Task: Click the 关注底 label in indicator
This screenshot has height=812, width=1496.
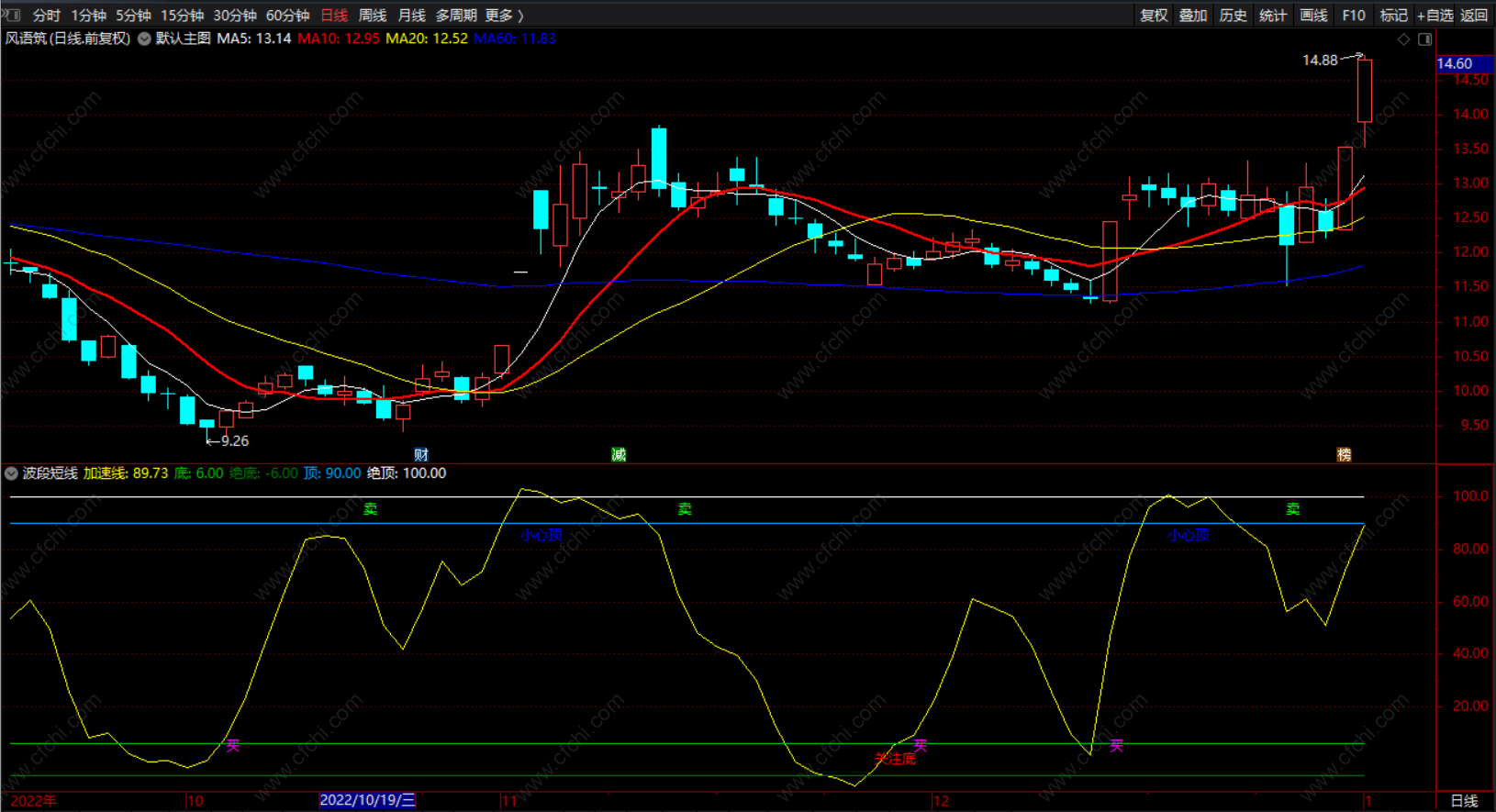Action: [895, 759]
